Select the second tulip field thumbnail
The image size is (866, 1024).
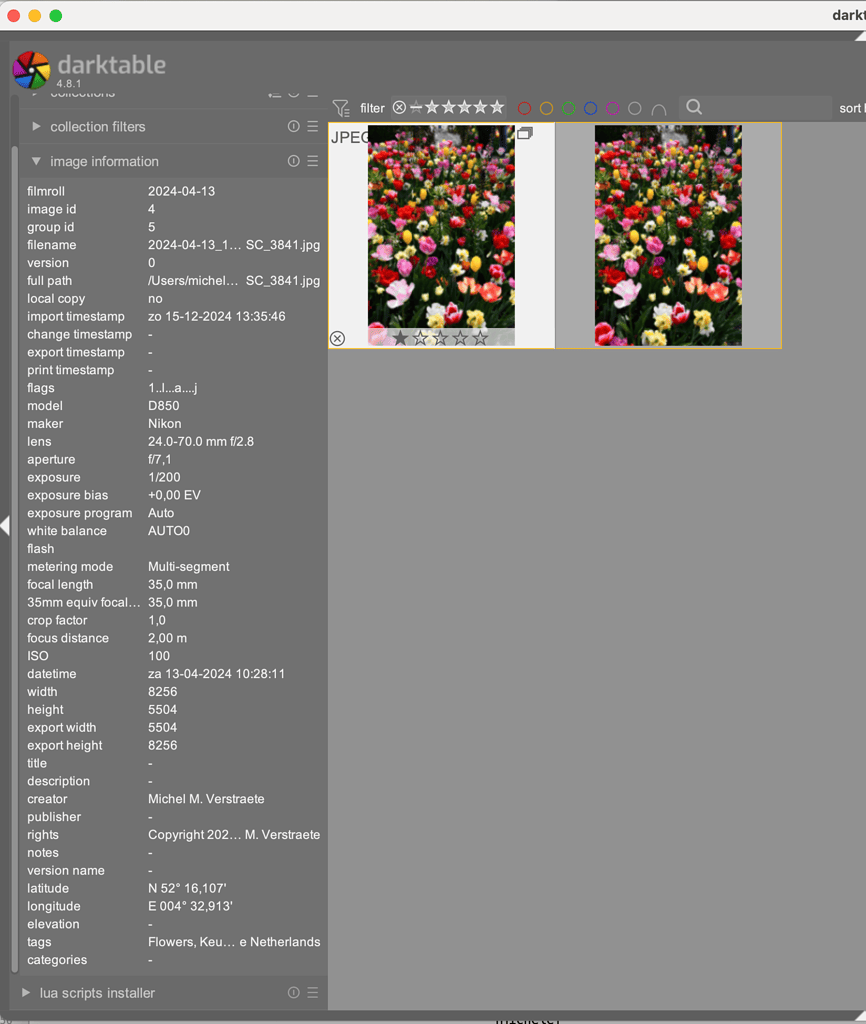click(667, 236)
